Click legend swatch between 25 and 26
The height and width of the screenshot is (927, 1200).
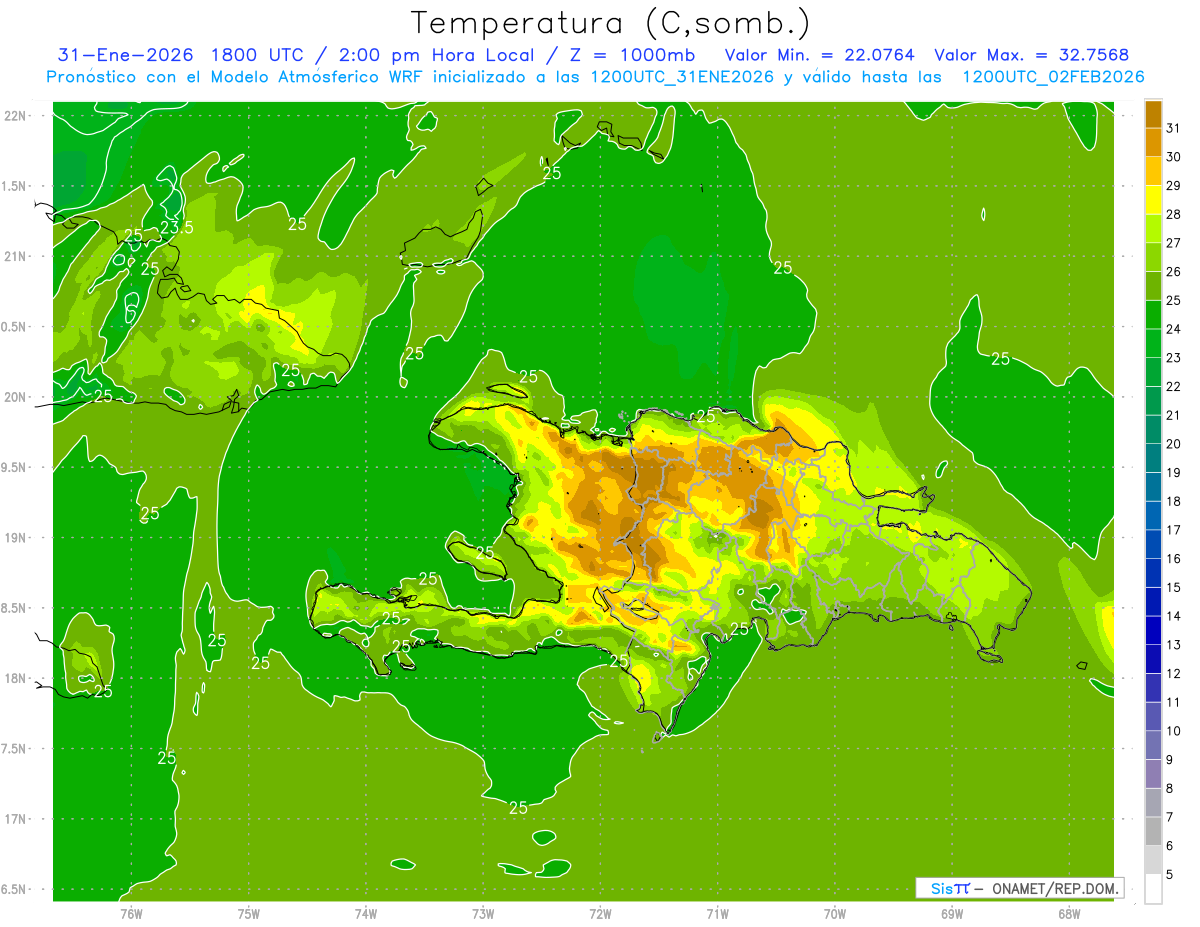pos(1153,286)
